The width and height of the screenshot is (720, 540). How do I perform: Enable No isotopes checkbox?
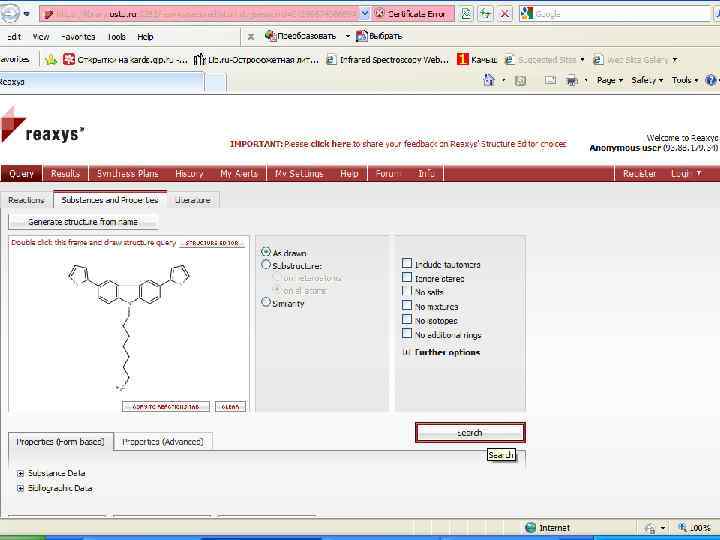(x=407, y=319)
